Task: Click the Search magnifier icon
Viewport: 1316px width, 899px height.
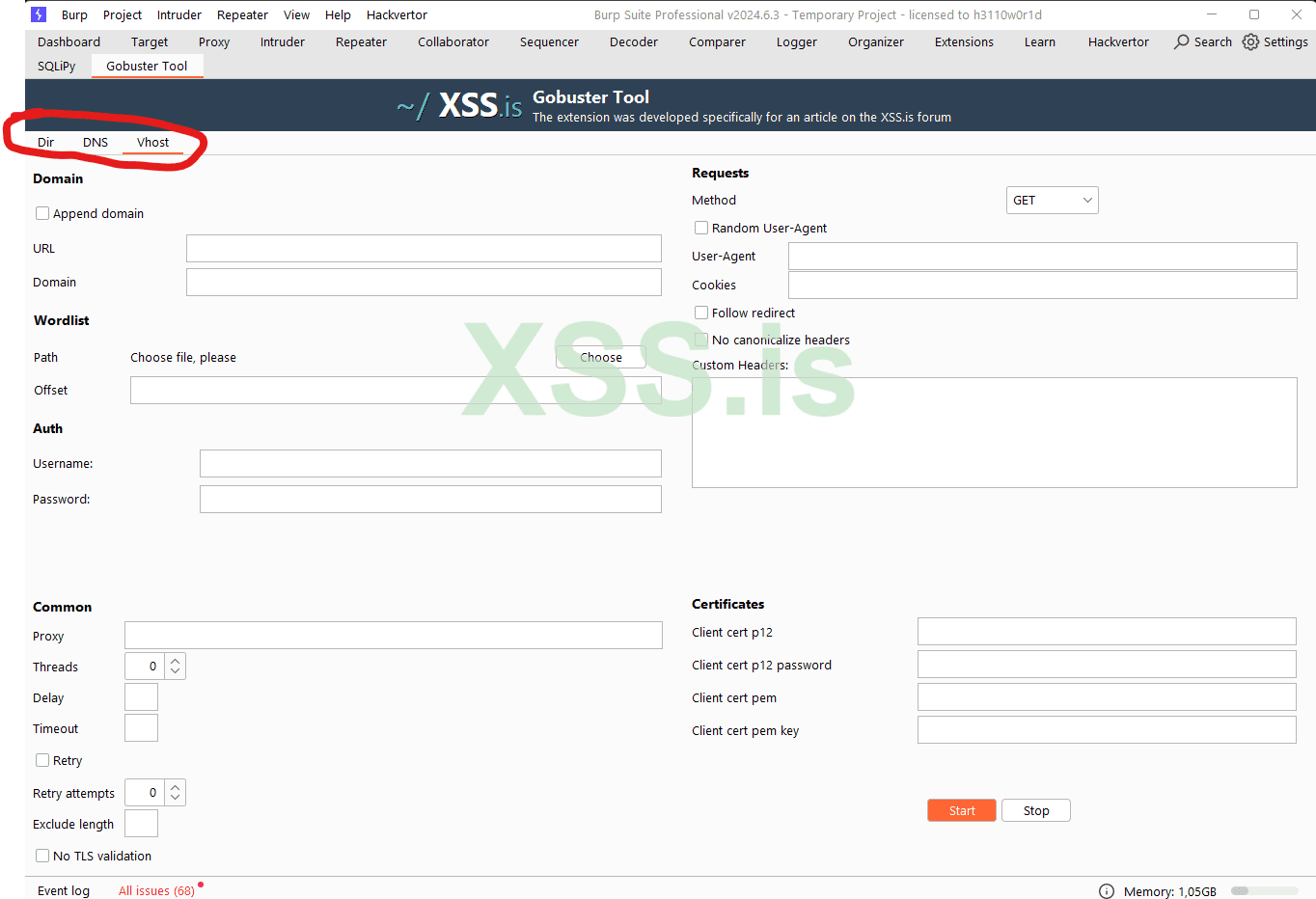Action: (1181, 41)
